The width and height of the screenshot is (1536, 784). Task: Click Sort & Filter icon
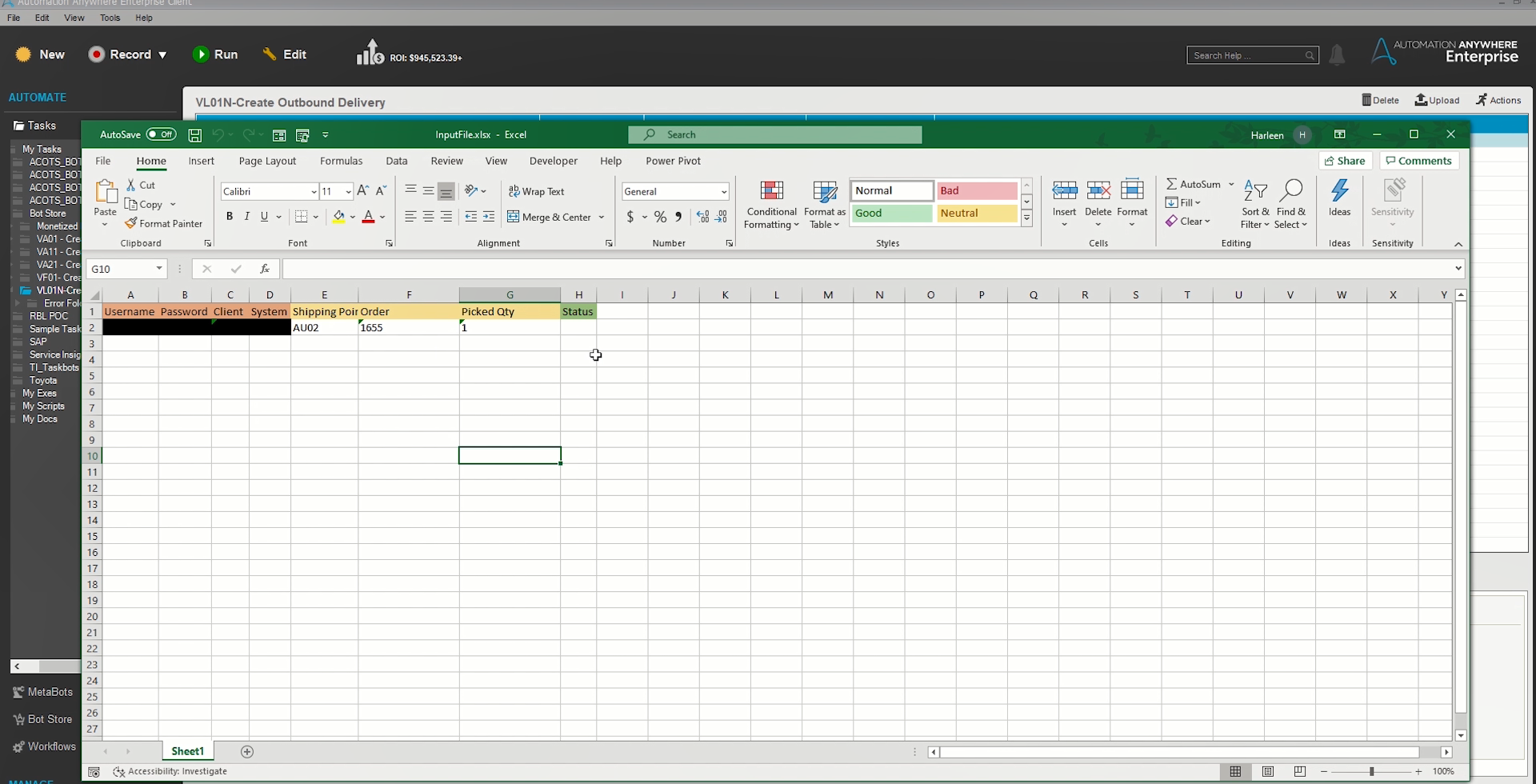pos(1255,191)
